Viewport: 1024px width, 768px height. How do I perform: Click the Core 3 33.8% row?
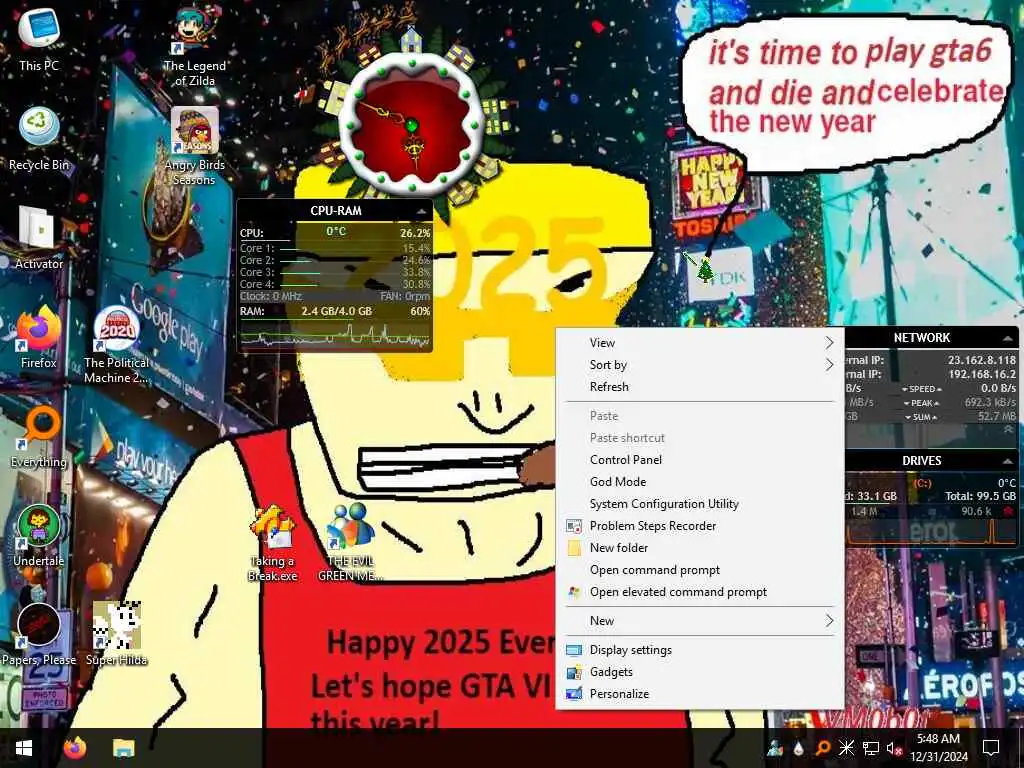(x=335, y=272)
